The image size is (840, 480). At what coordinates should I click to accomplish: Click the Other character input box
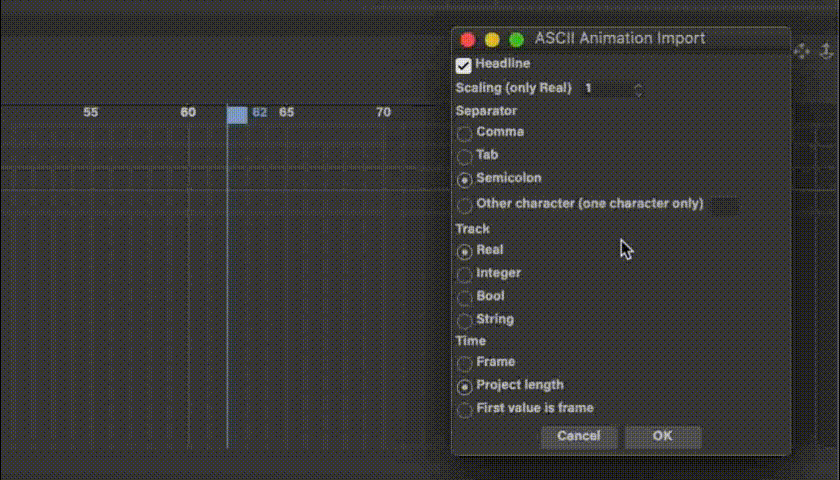tap(725, 206)
